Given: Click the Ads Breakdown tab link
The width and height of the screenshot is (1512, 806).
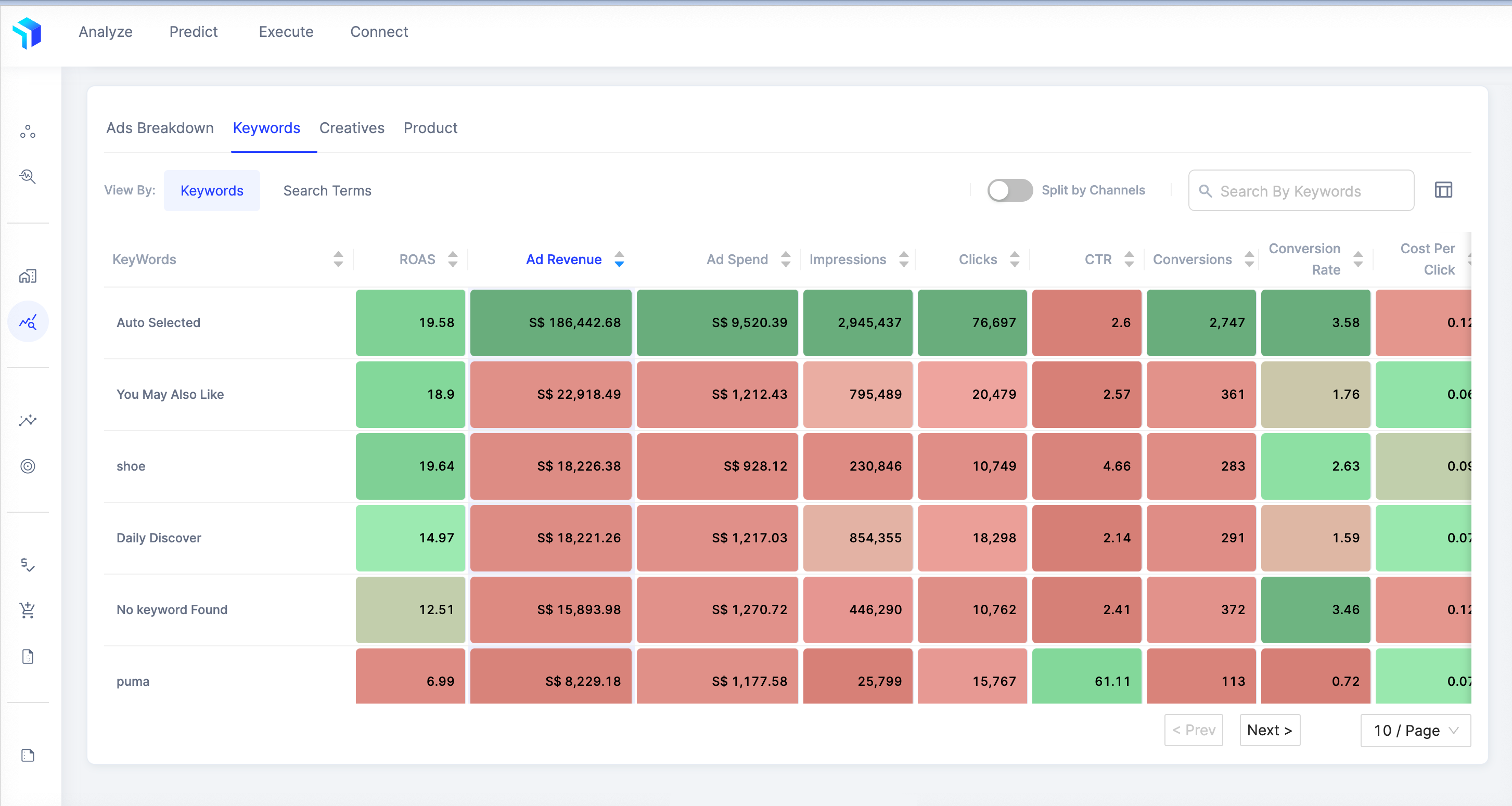Looking at the screenshot, I should [x=160, y=128].
